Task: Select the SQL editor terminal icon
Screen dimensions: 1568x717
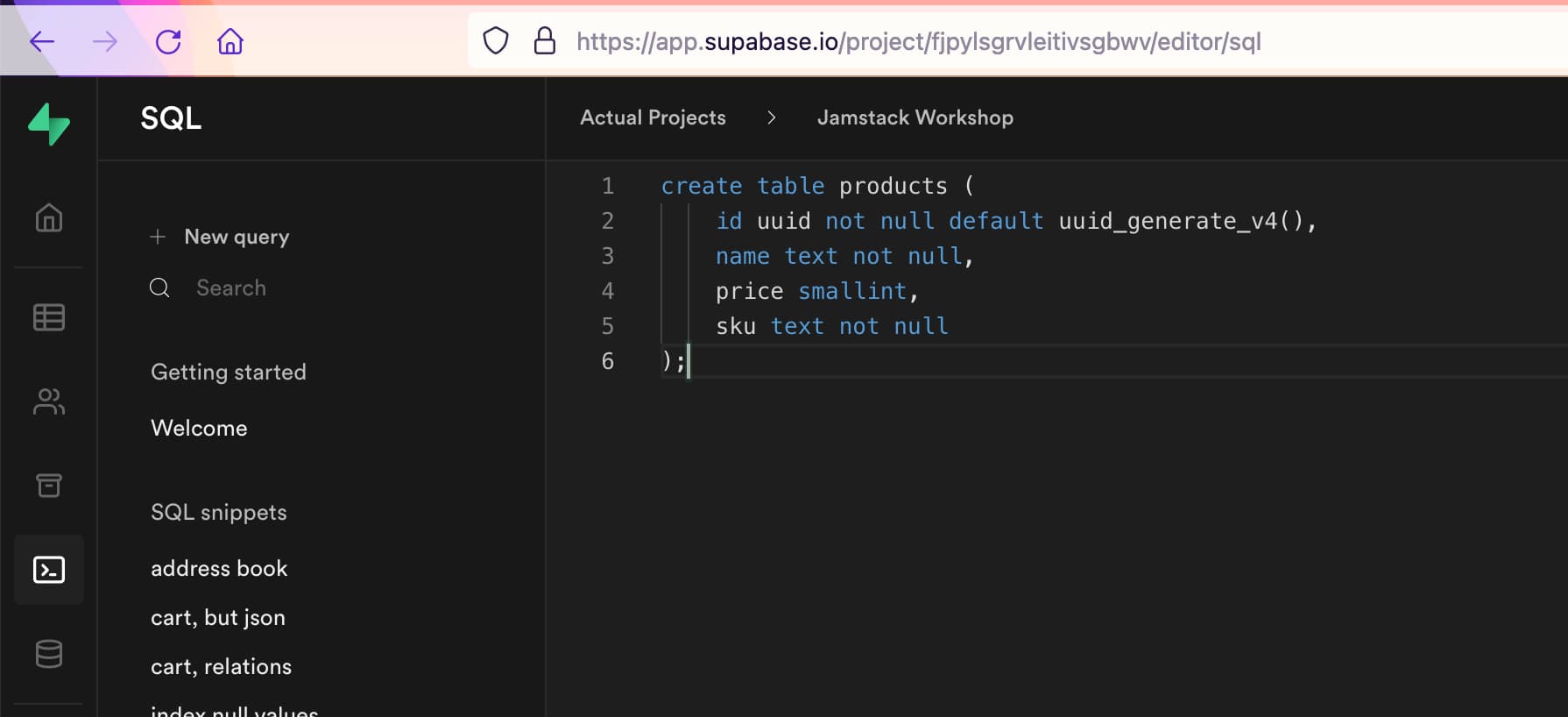Action: coord(49,570)
